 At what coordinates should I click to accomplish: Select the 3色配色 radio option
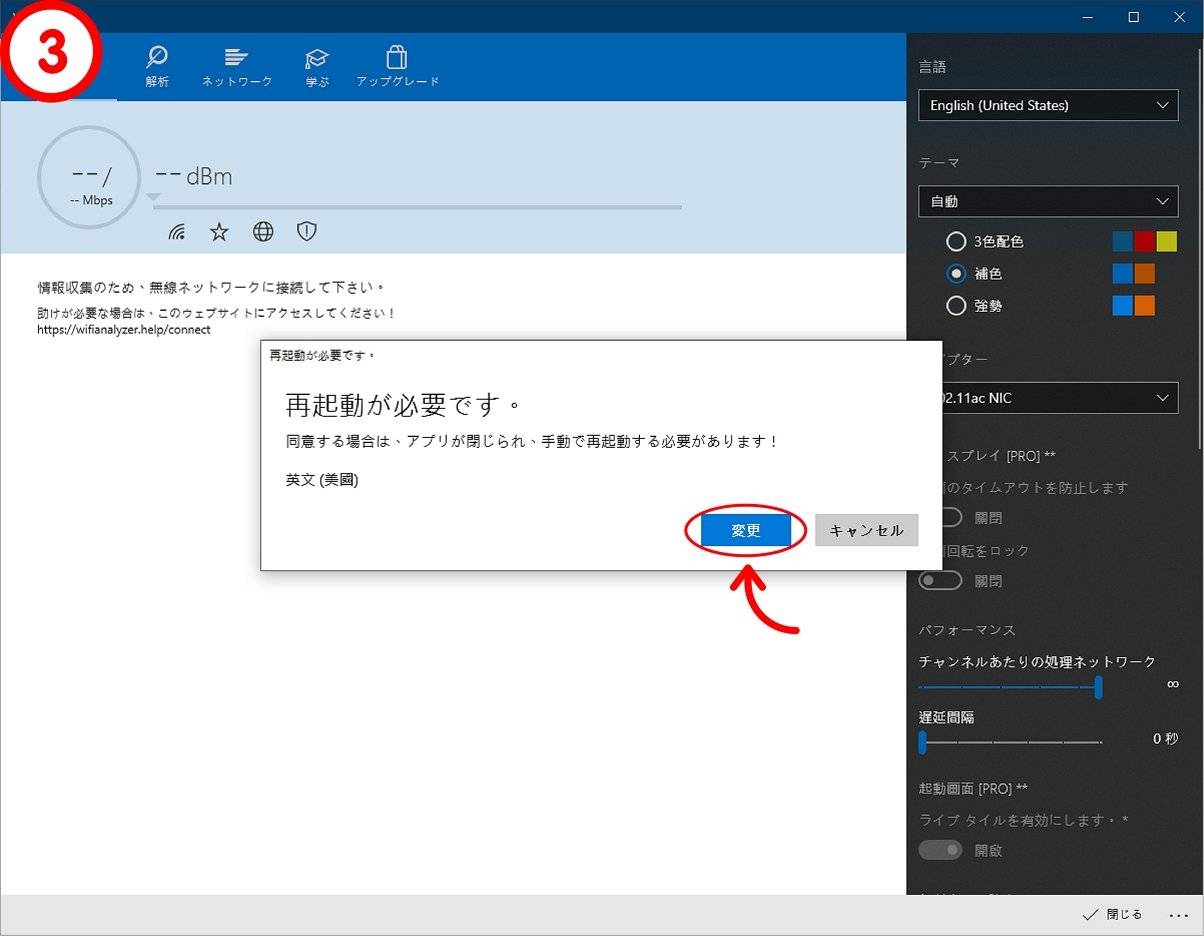957,241
